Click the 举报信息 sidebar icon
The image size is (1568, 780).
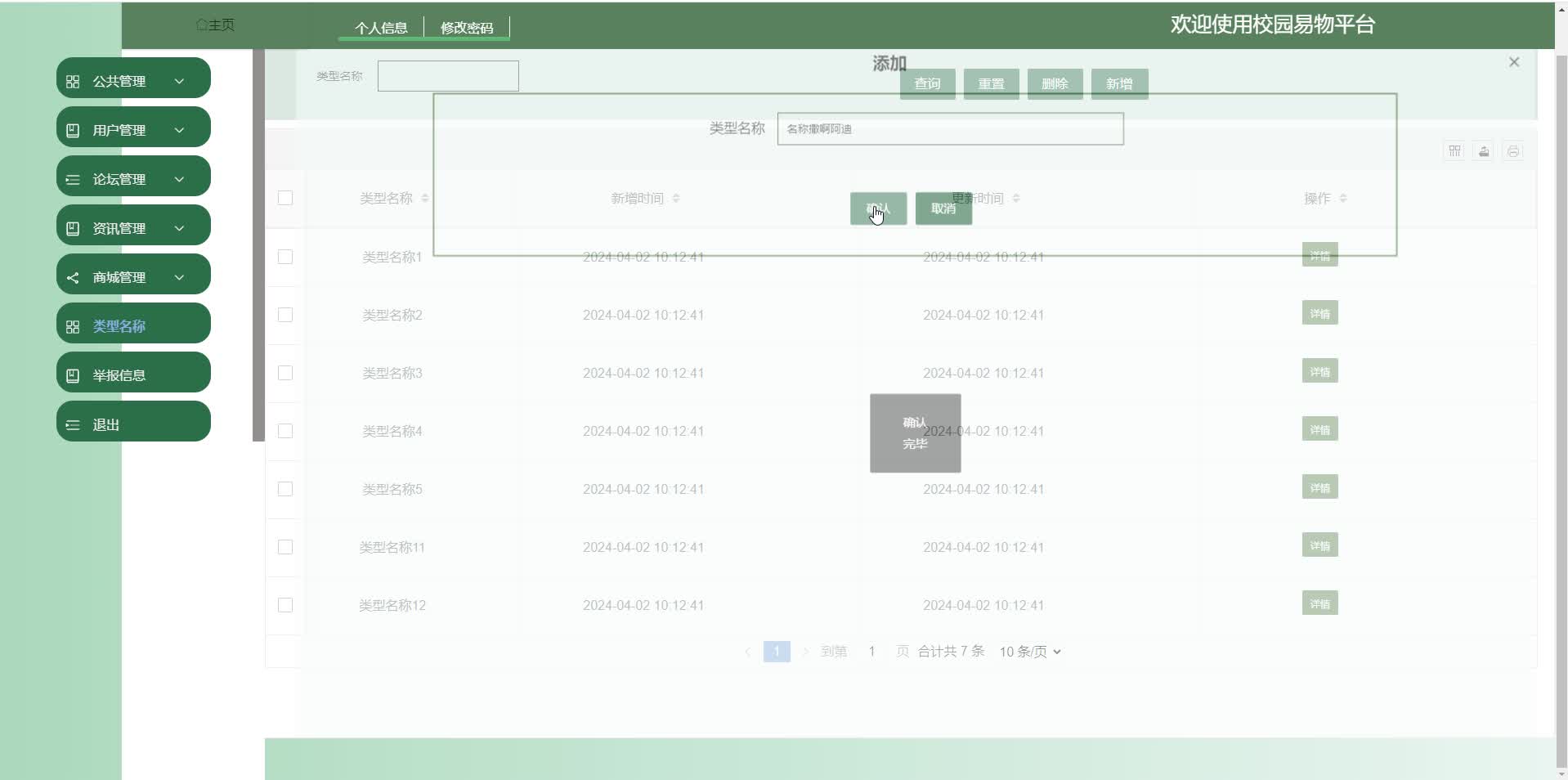click(73, 376)
